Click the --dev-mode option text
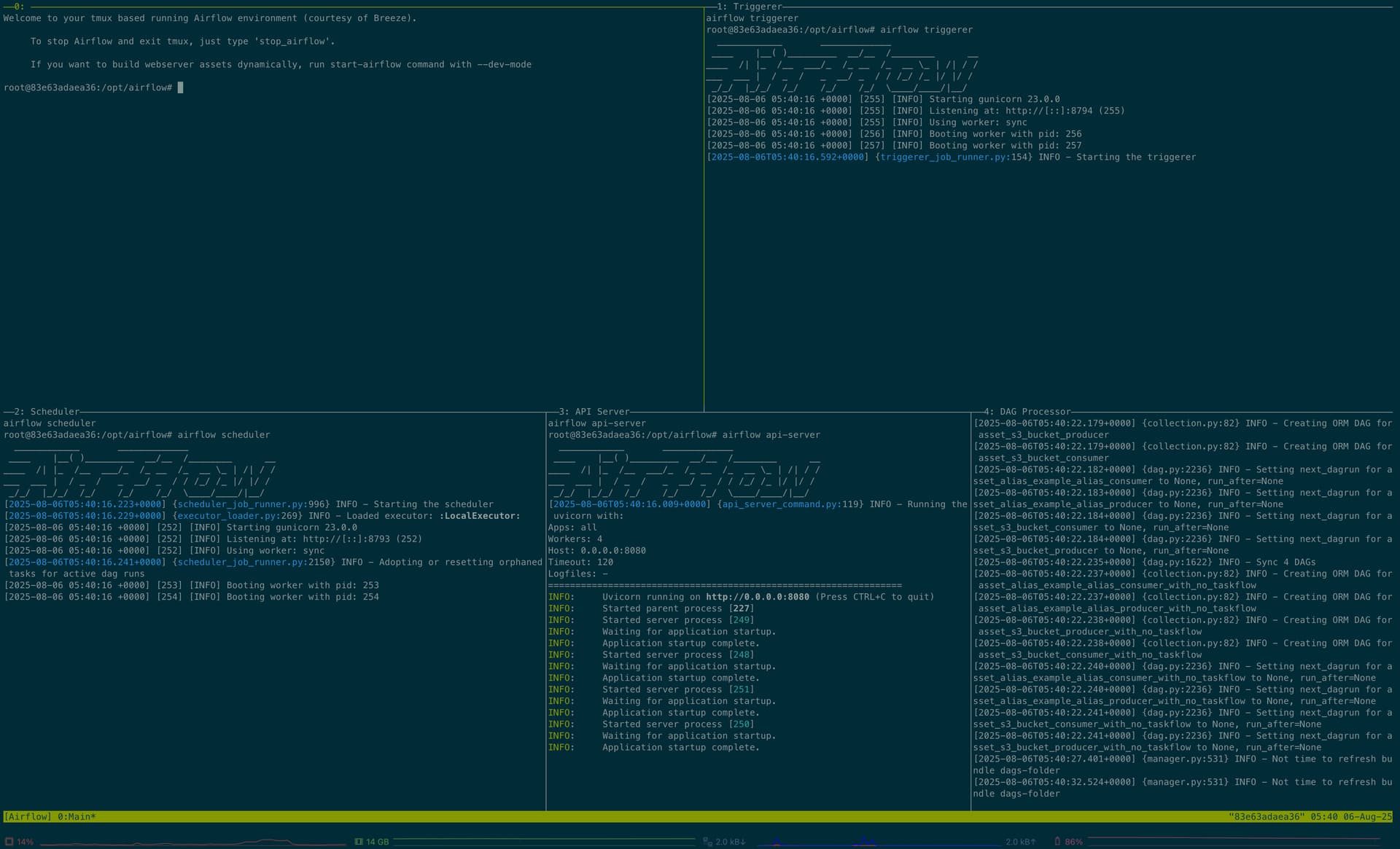Image resolution: width=1400 pixels, height=849 pixels. (504, 65)
